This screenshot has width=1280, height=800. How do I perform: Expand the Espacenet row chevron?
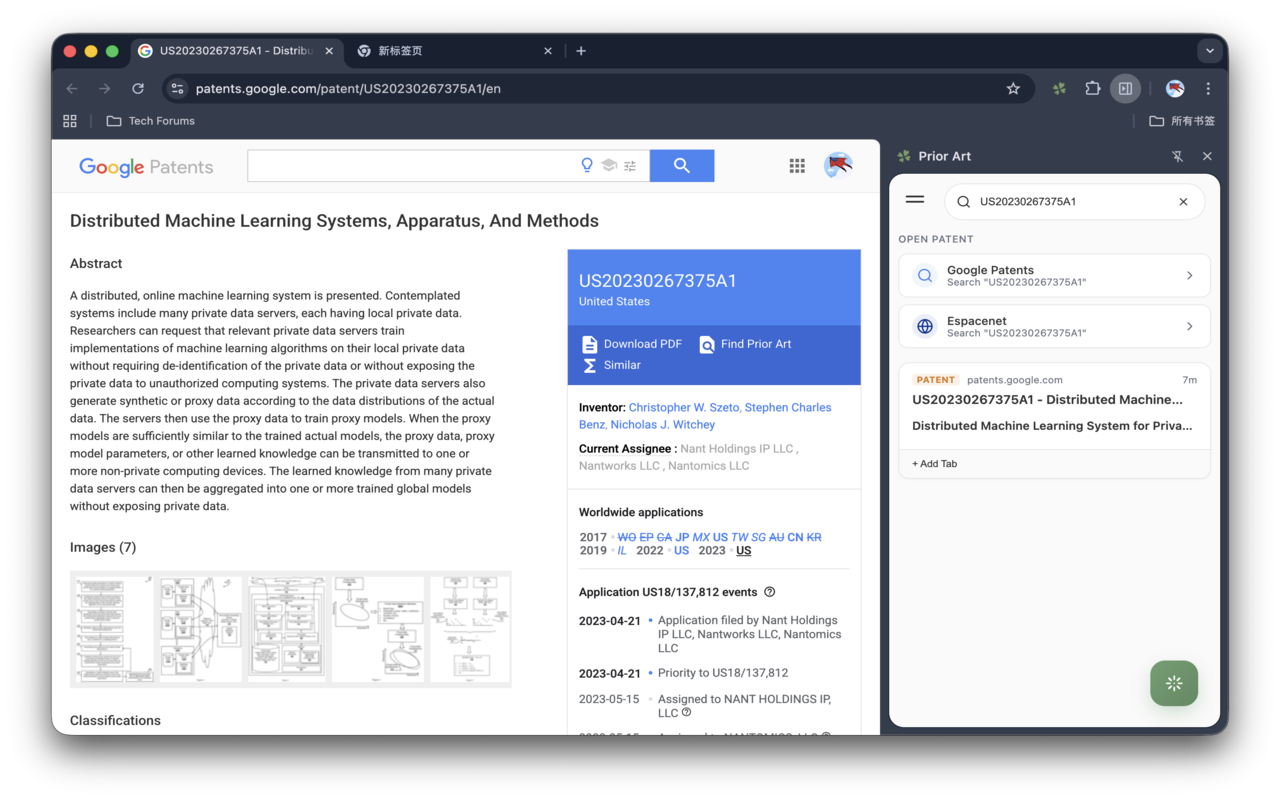click(1189, 326)
